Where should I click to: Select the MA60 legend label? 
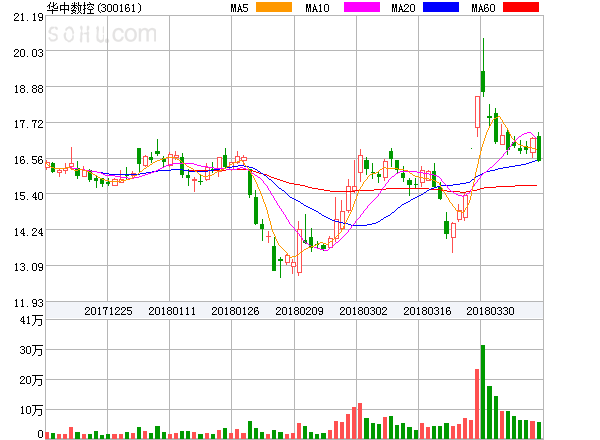[483, 8]
